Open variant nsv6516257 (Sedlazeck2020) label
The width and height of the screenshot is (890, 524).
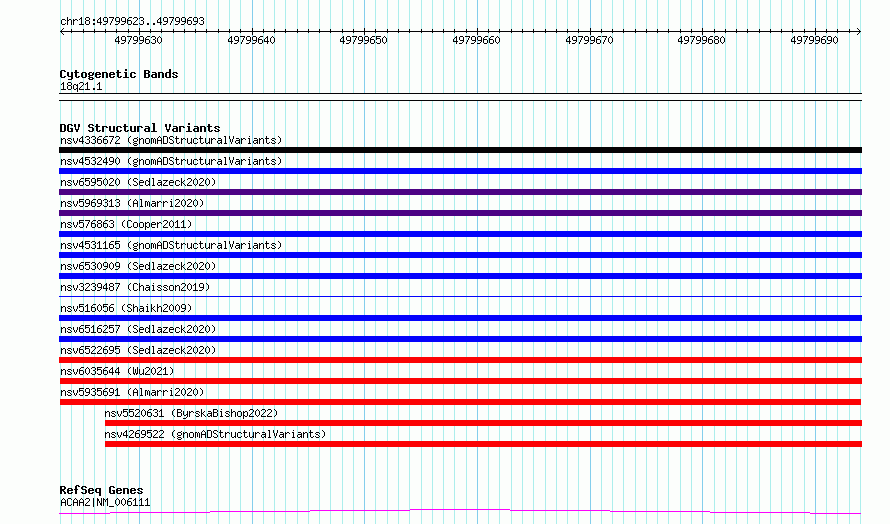(138, 329)
